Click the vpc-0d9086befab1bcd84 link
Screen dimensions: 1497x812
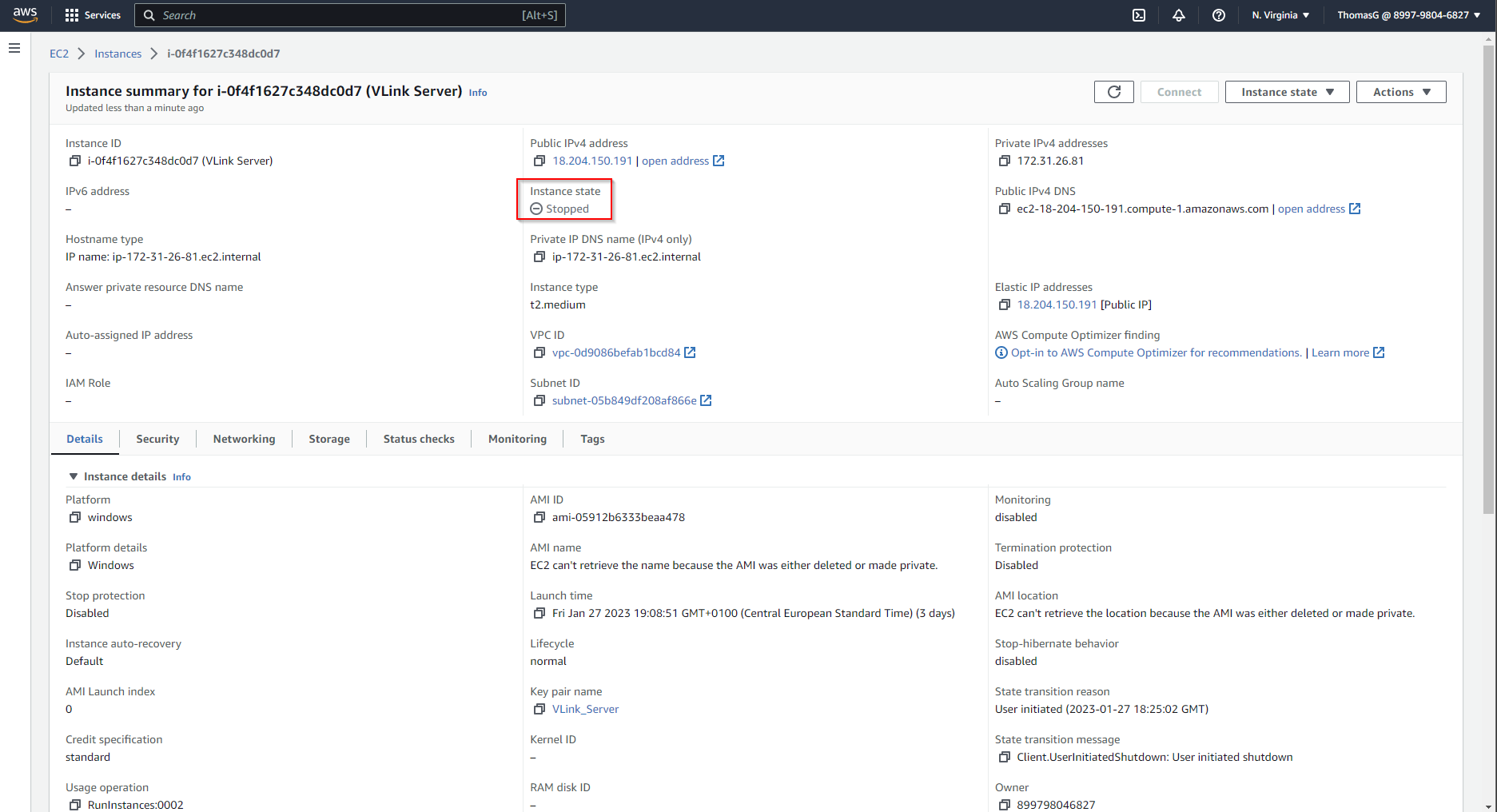[x=616, y=352]
